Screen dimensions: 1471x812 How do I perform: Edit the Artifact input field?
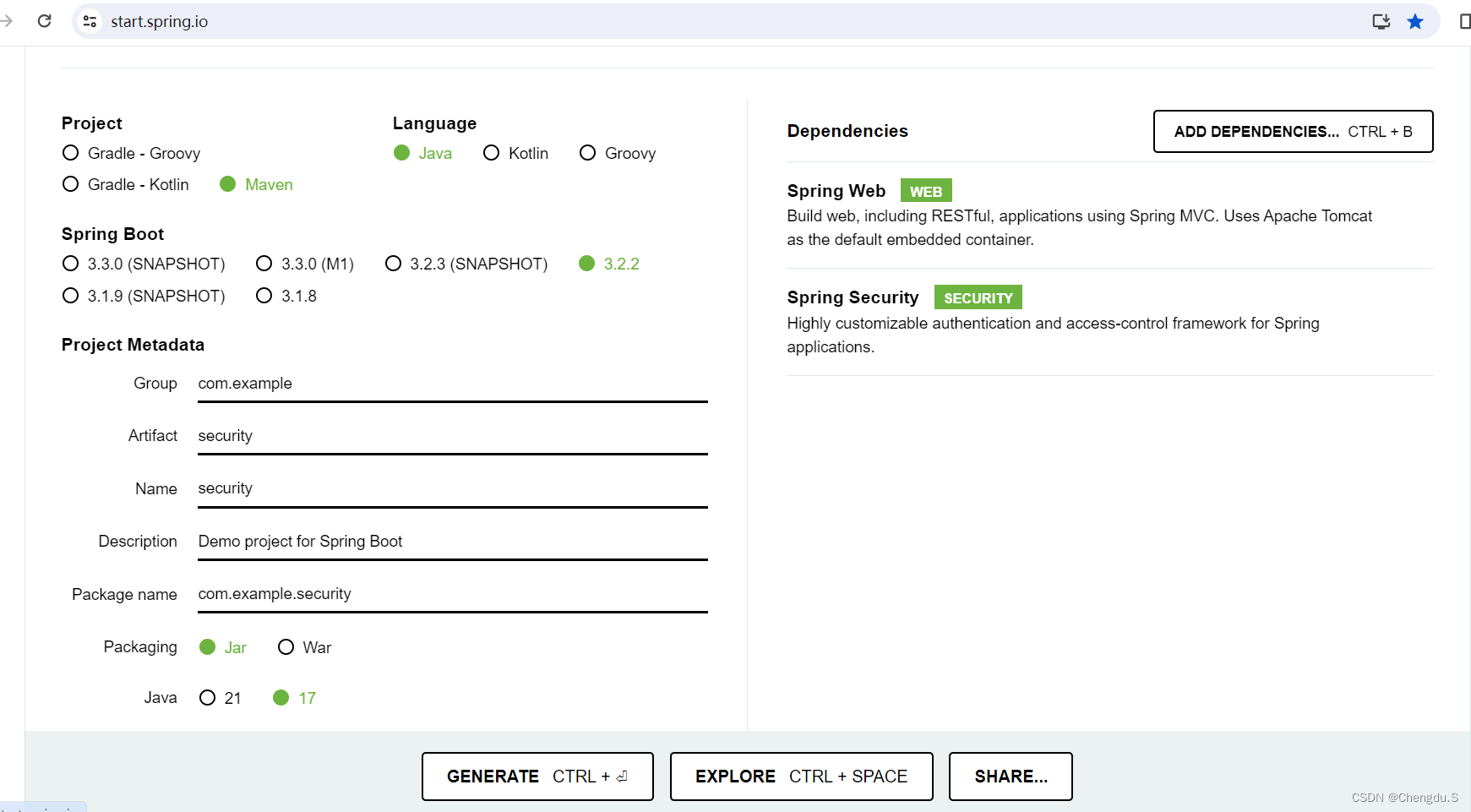click(453, 436)
